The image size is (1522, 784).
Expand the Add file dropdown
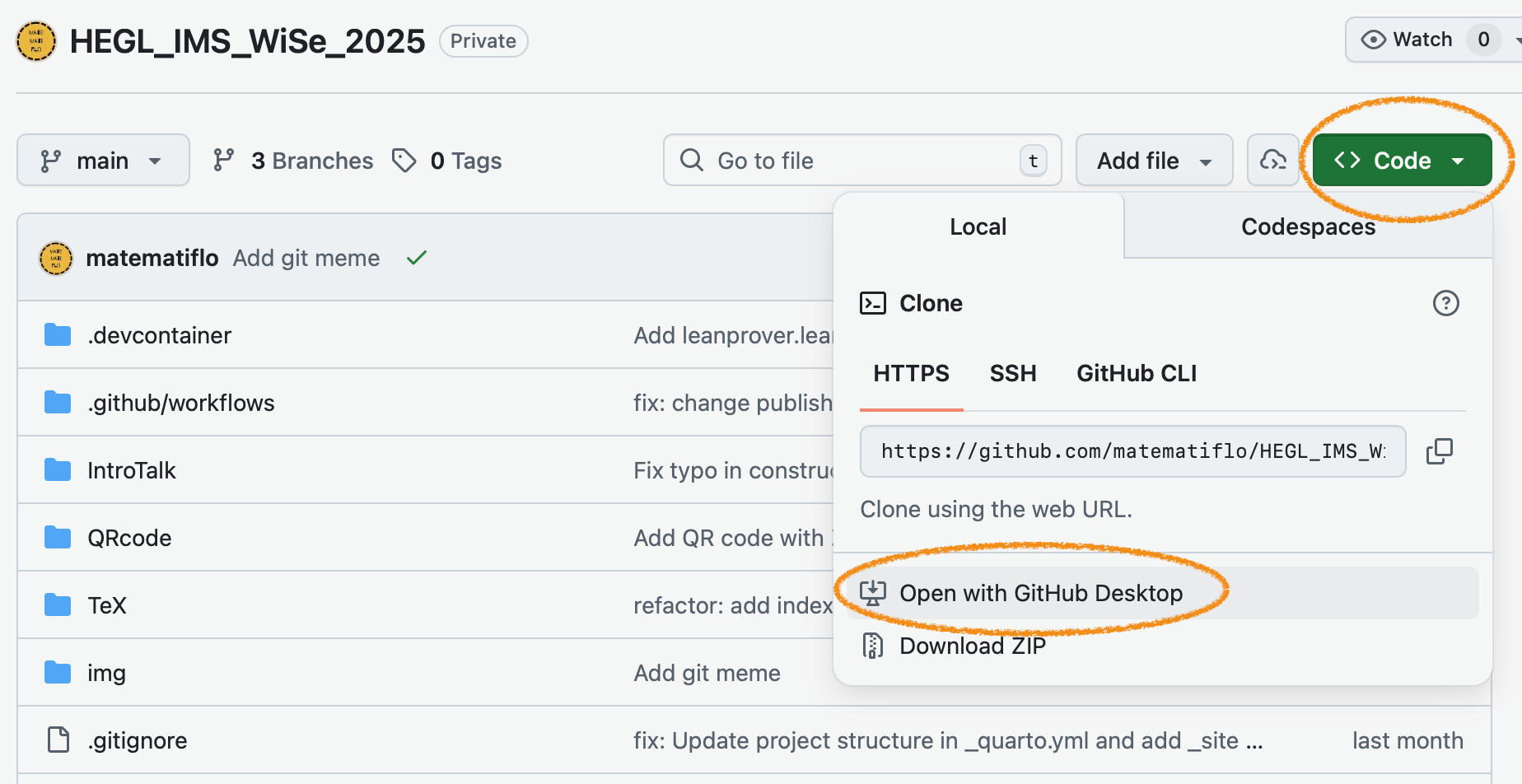[1154, 161]
